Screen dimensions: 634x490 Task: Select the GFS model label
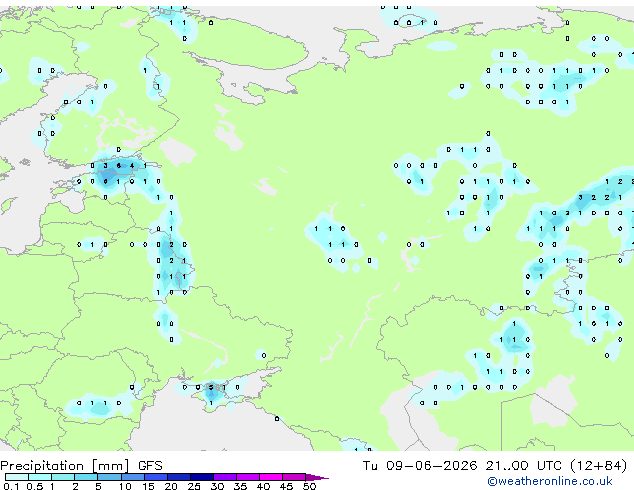click(150, 466)
